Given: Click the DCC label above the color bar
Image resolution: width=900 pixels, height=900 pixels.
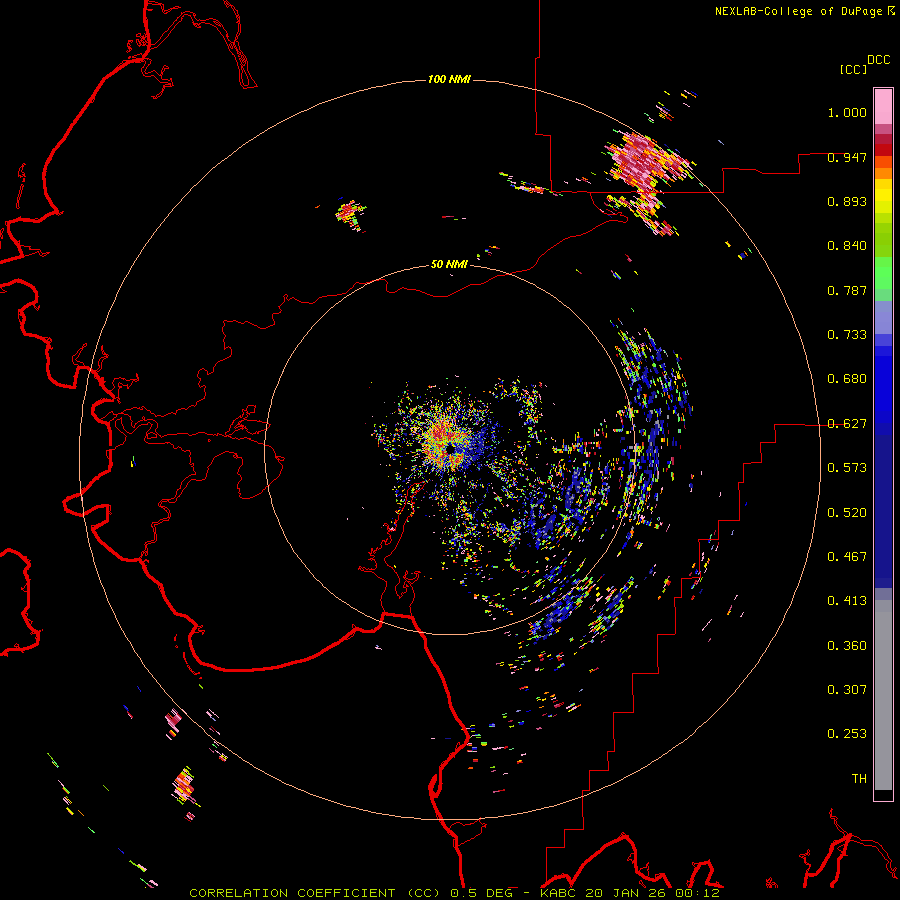Looking at the screenshot, I should pos(879,60).
